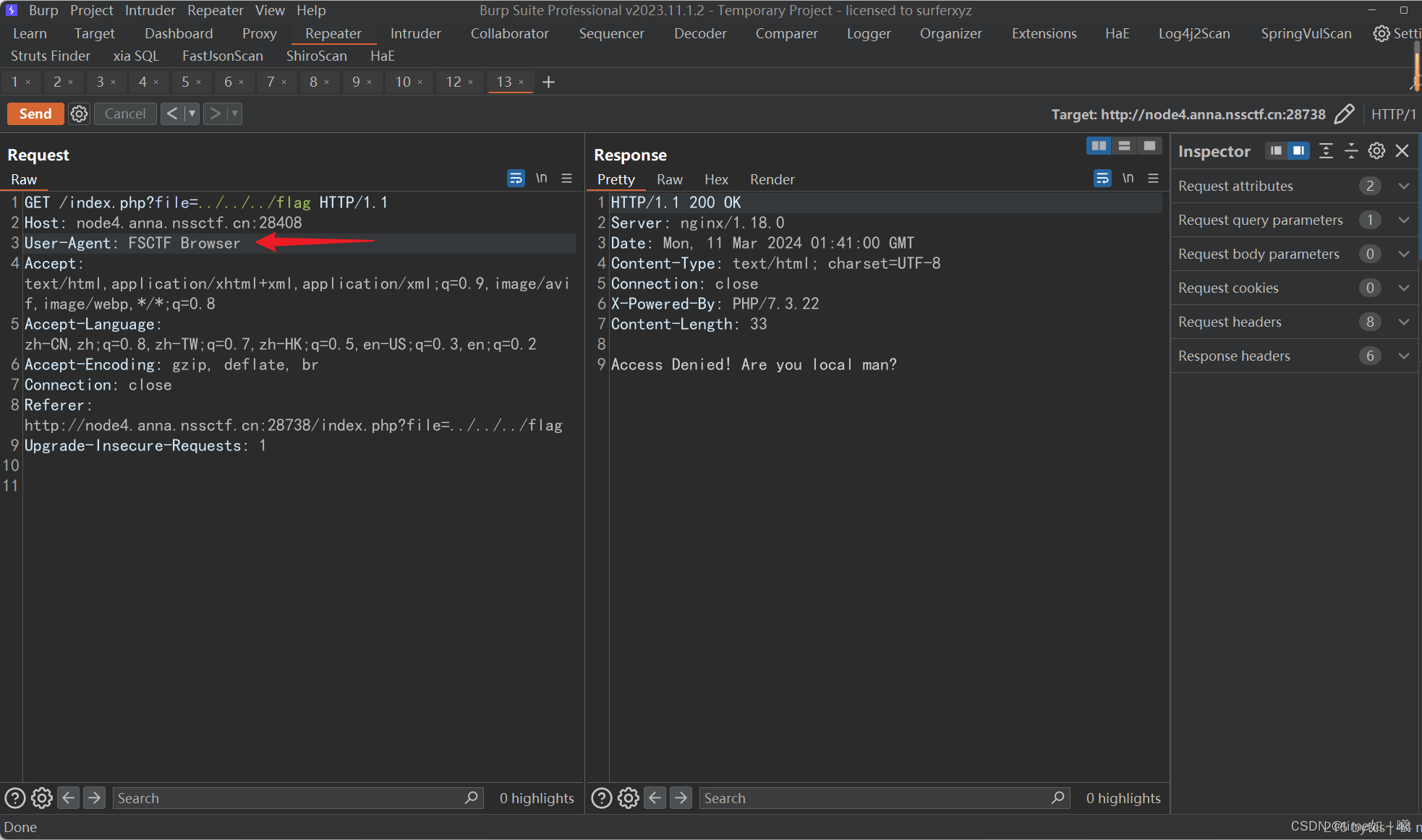Click the Cancel button
The image size is (1422, 840).
coord(125,113)
